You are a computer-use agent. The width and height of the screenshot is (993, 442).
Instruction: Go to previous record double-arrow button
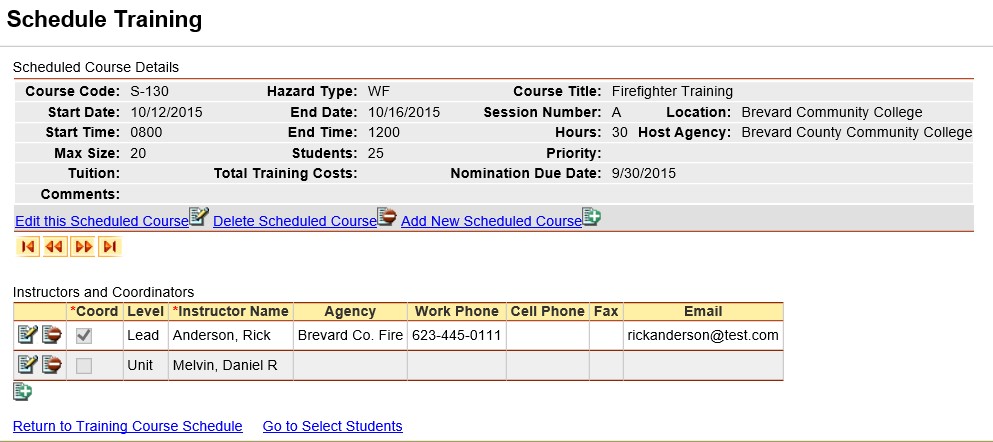coord(55,247)
